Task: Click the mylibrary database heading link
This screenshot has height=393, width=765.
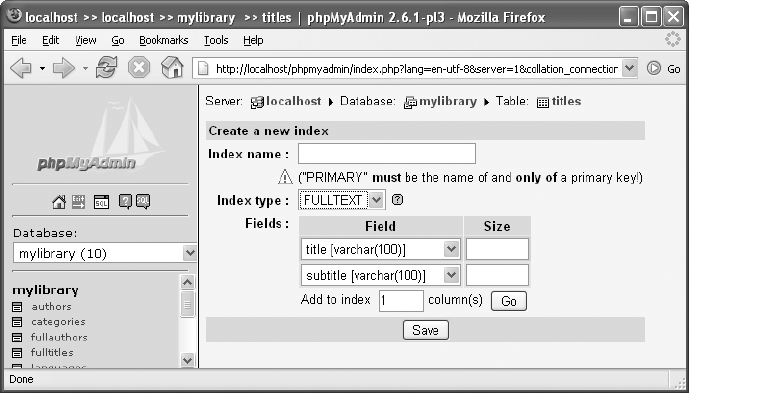Action: pyautogui.click(x=45, y=290)
